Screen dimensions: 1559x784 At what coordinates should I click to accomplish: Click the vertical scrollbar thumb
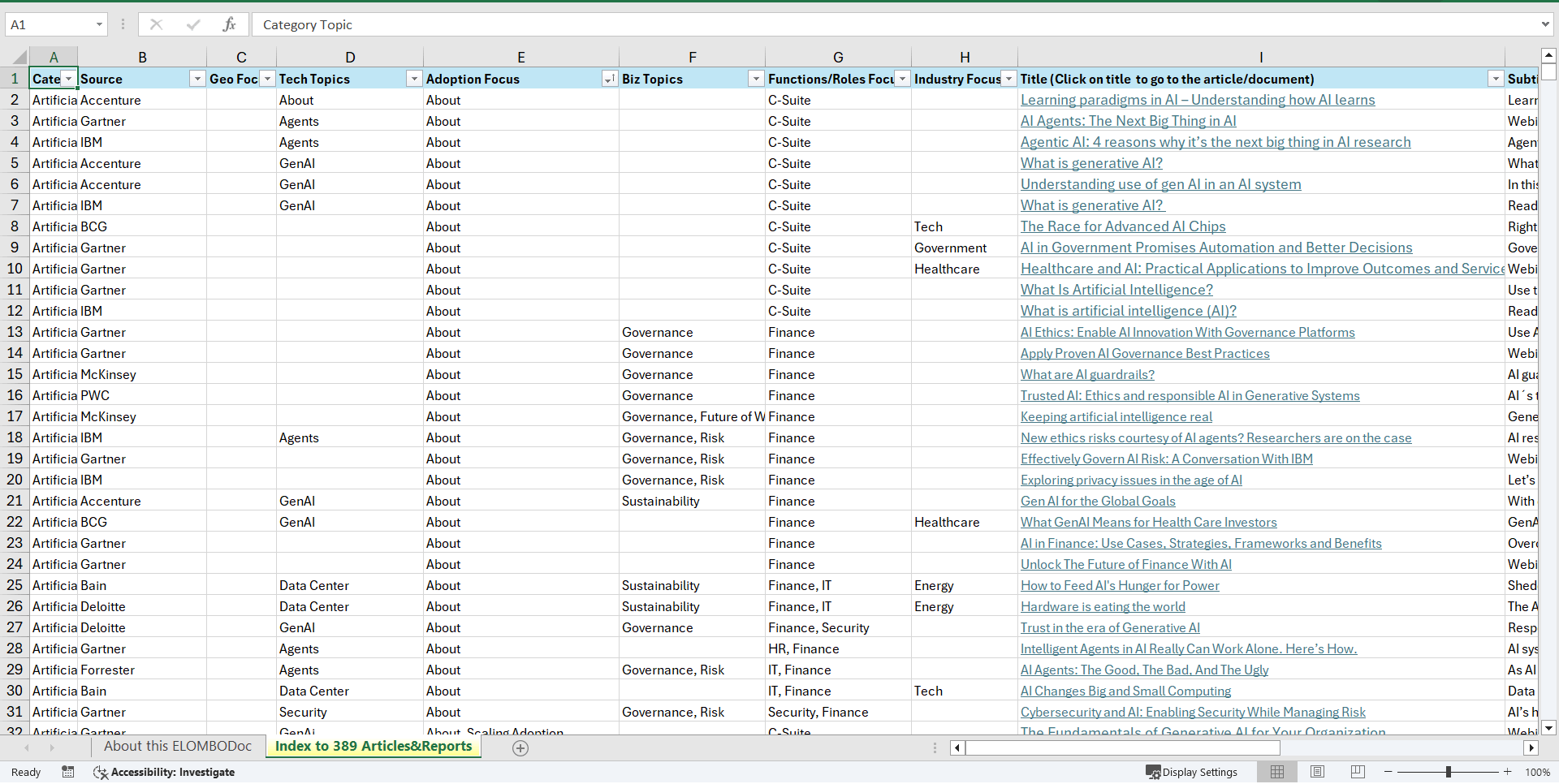point(1548,71)
